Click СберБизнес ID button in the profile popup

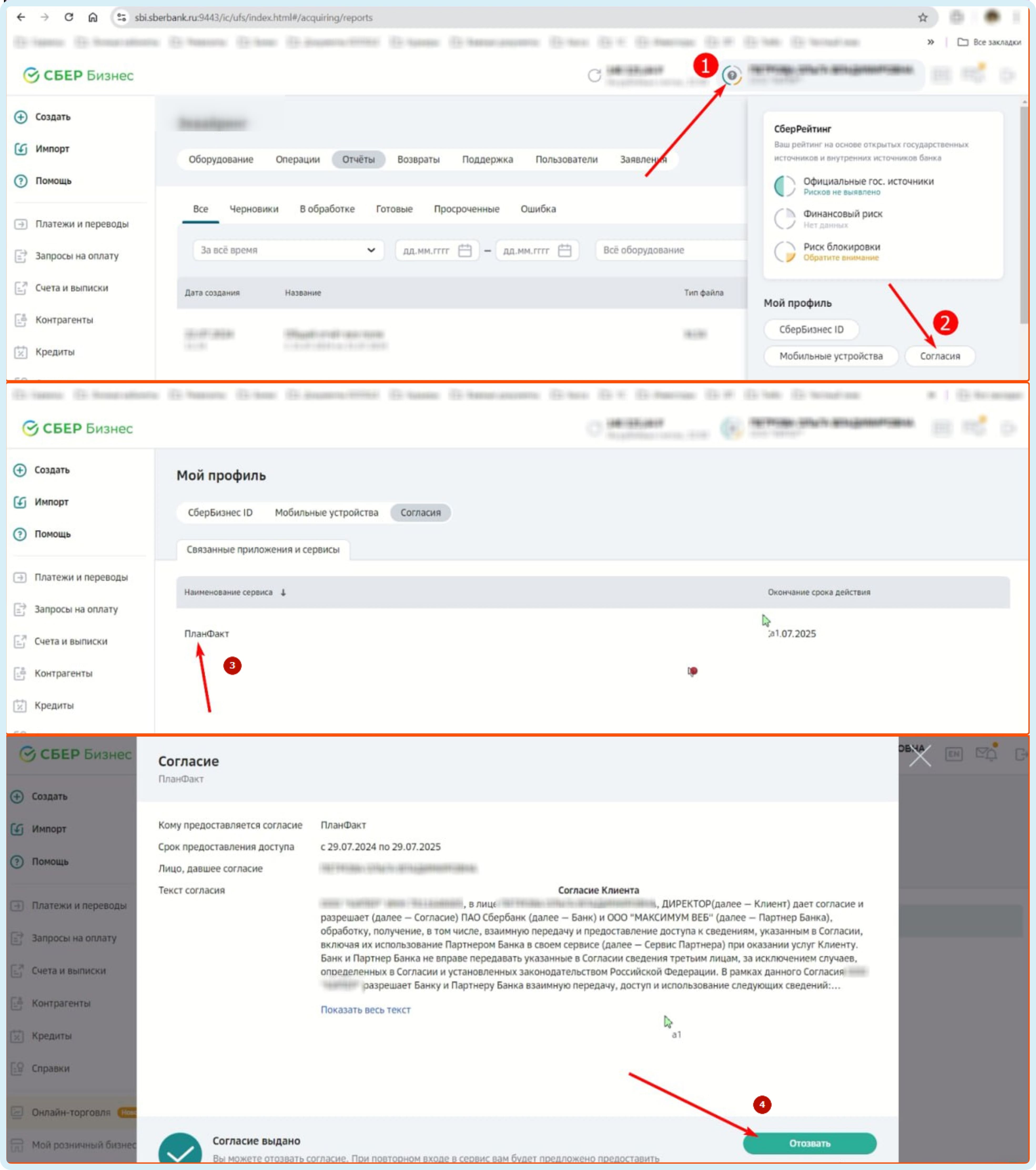click(811, 330)
